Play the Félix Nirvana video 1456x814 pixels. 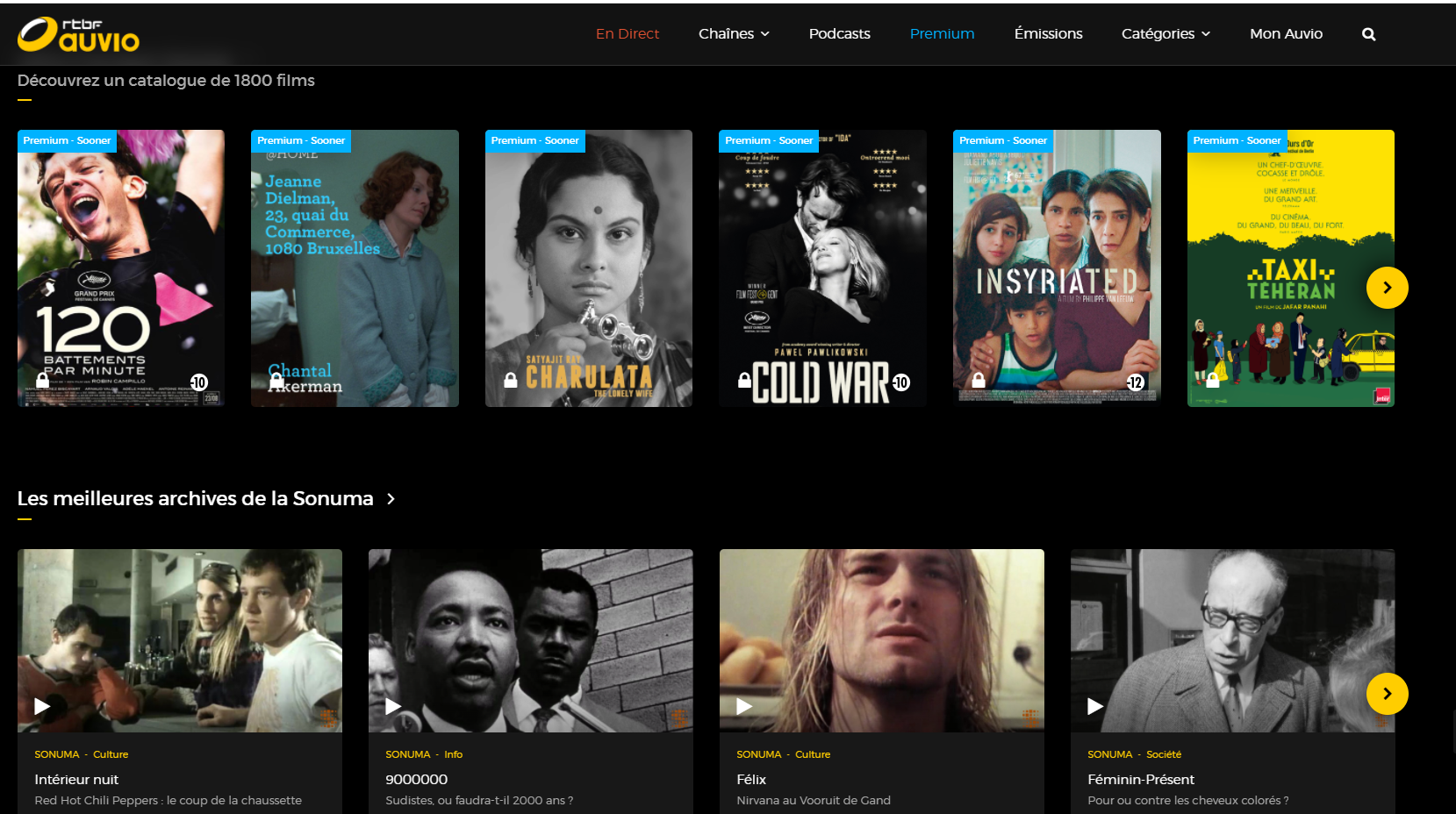tap(744, 706)
